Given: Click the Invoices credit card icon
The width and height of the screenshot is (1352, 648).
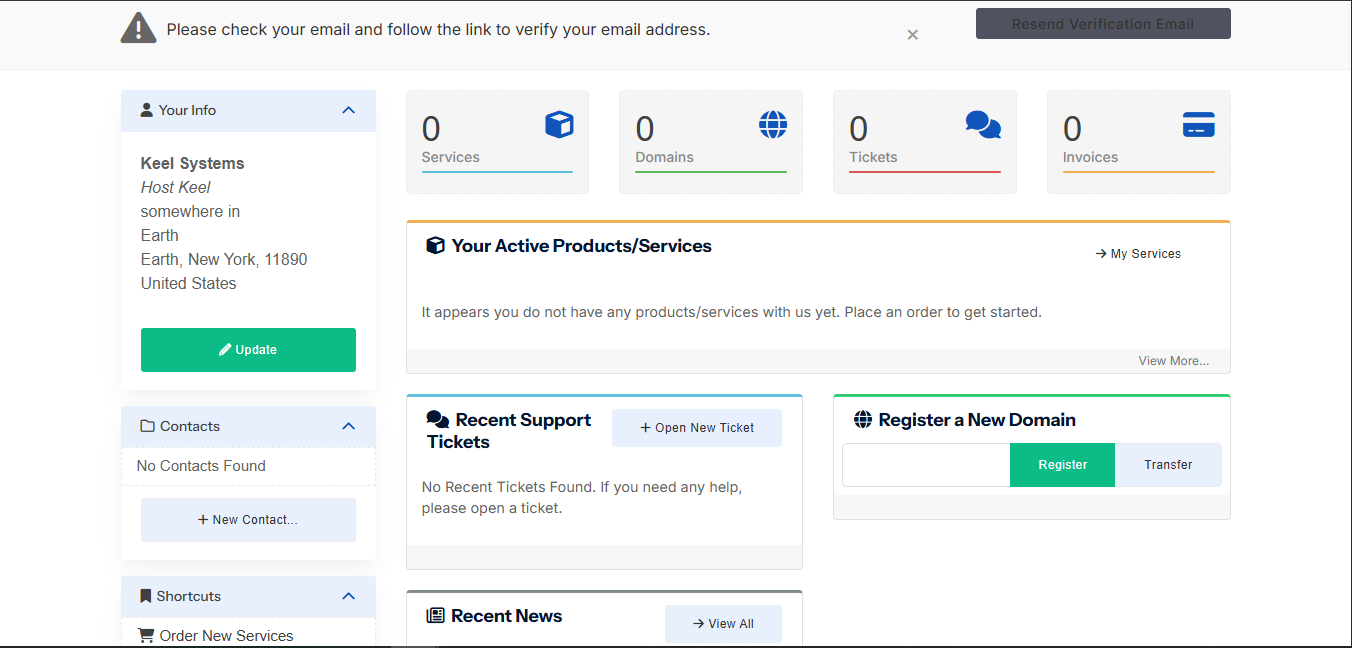Looking at the screenshot, I should [x=1199, y=124].
